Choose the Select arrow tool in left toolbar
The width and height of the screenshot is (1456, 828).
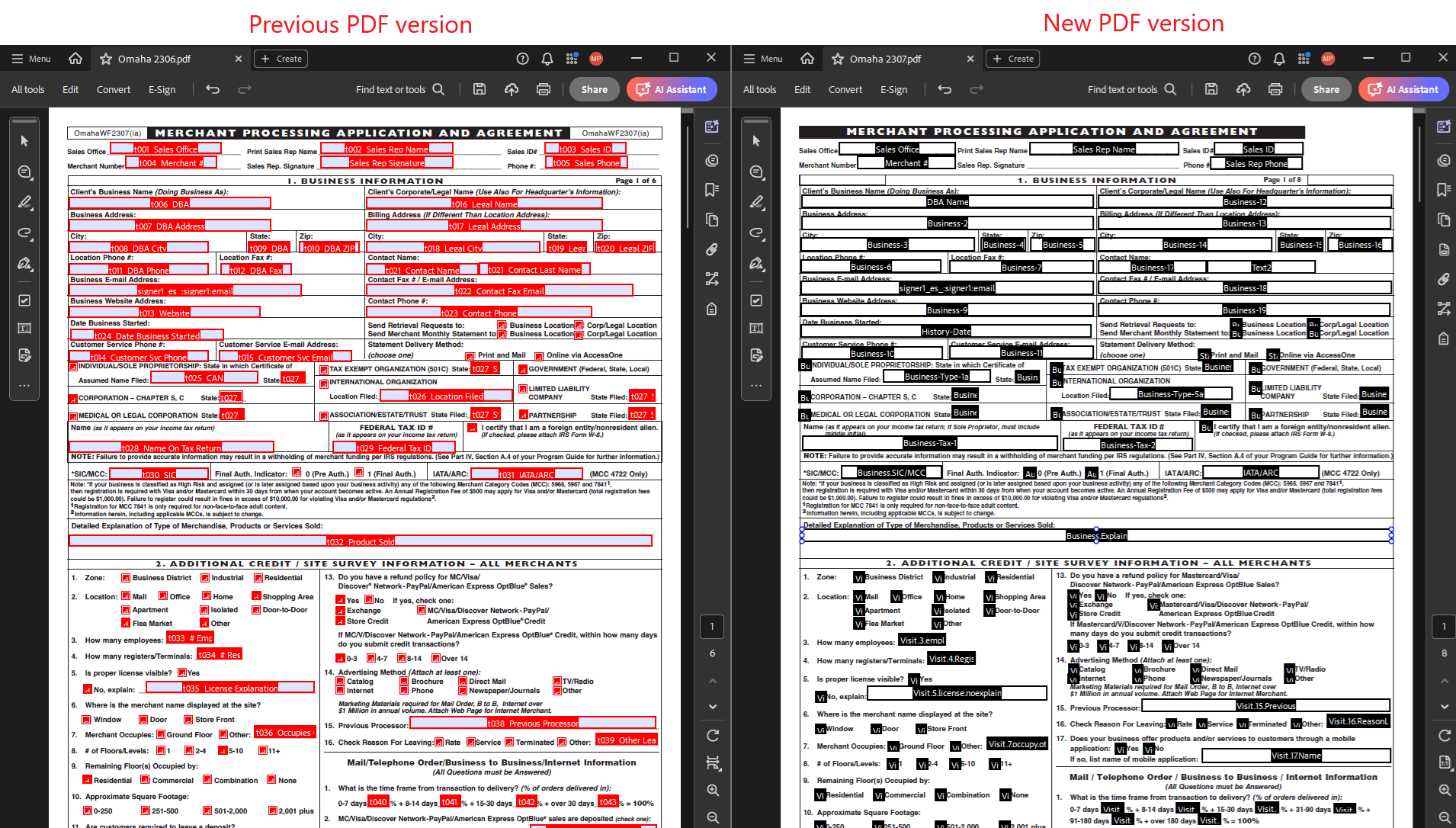[24, 141]
